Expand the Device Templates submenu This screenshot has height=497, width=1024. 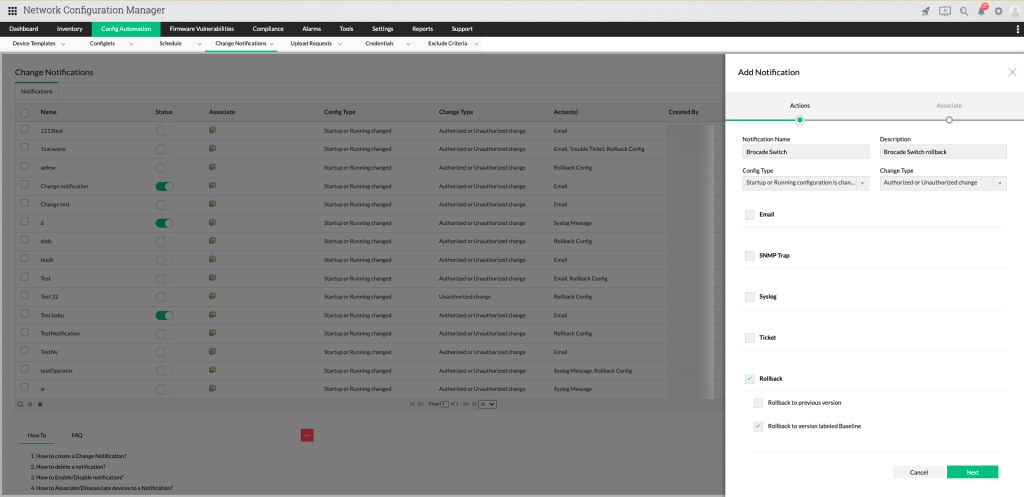pos(39,44)
